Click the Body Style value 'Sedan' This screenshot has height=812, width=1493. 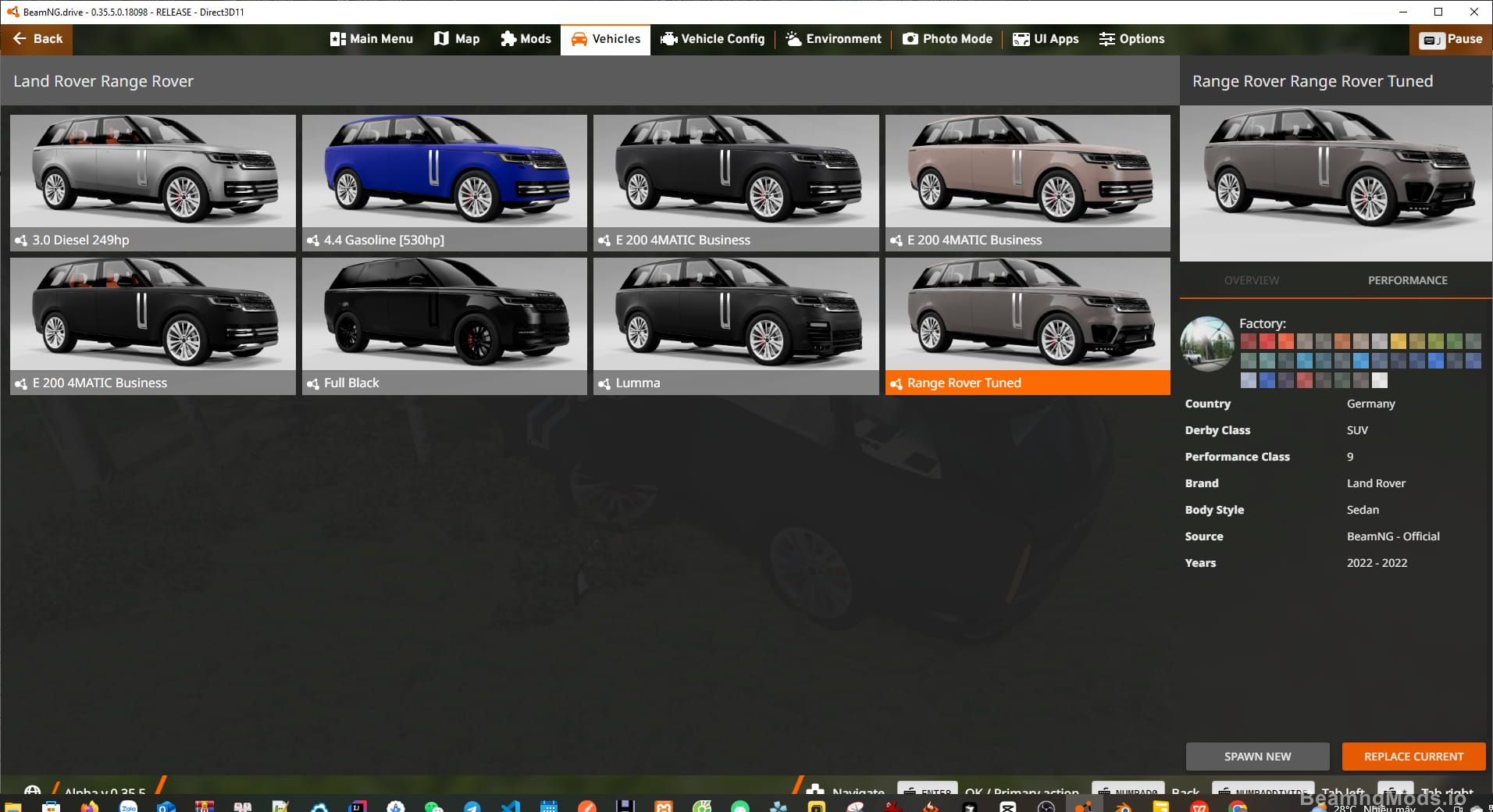click(x=1363, y=510)
